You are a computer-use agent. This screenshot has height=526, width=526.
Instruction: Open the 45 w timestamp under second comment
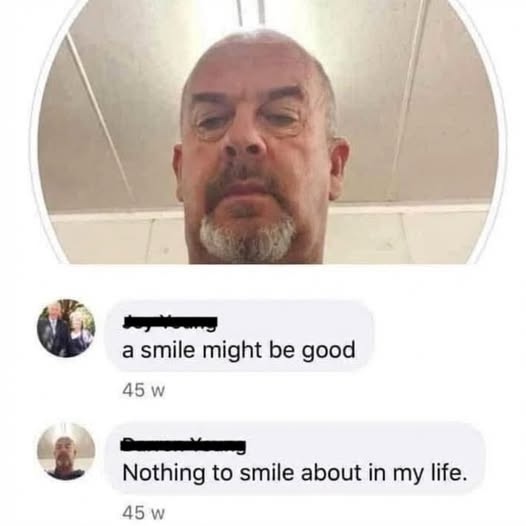[x=144, y=513]
